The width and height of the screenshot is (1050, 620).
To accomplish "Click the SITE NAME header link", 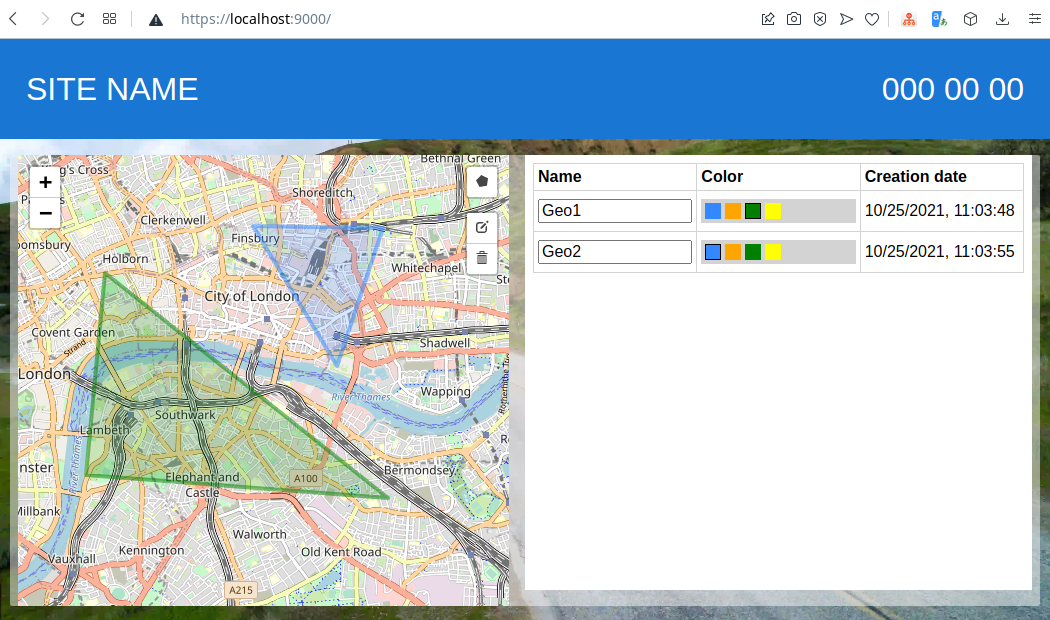I will 112,89.
